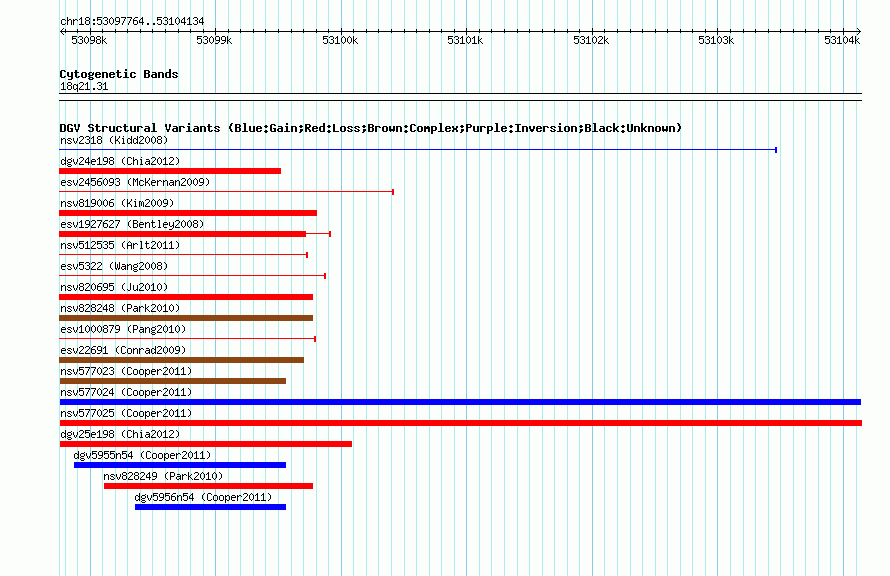Click the nsv819006 red loss bar
The width and height of the screenshot is (890, 576).
click(x=188, y=213)
